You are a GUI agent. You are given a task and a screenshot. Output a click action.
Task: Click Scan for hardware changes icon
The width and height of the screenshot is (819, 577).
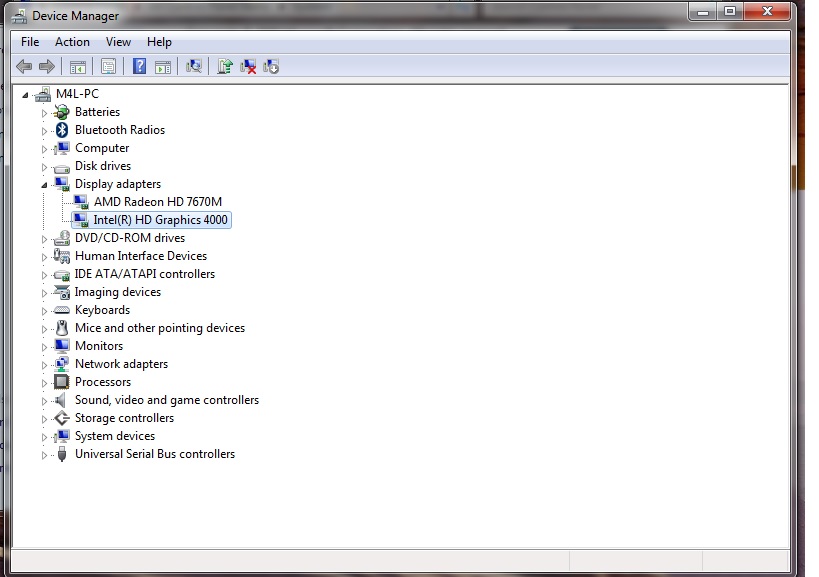tap(194, 67)
